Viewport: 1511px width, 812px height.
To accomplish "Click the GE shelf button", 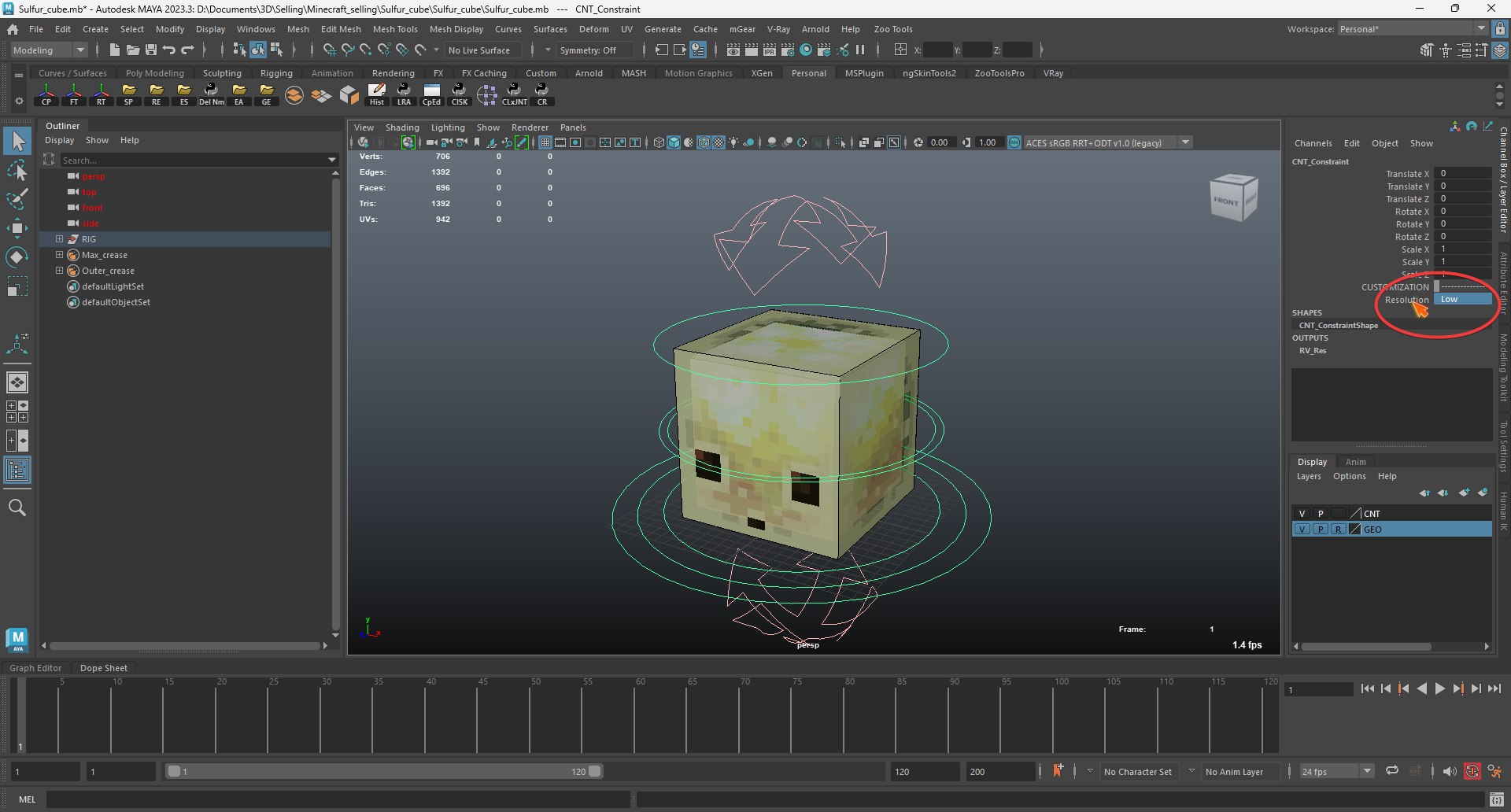I will click(266, 95).
